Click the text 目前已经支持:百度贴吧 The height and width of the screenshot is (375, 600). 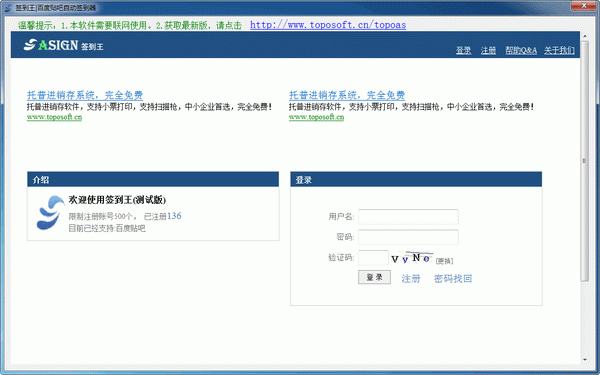pos(107,228)
